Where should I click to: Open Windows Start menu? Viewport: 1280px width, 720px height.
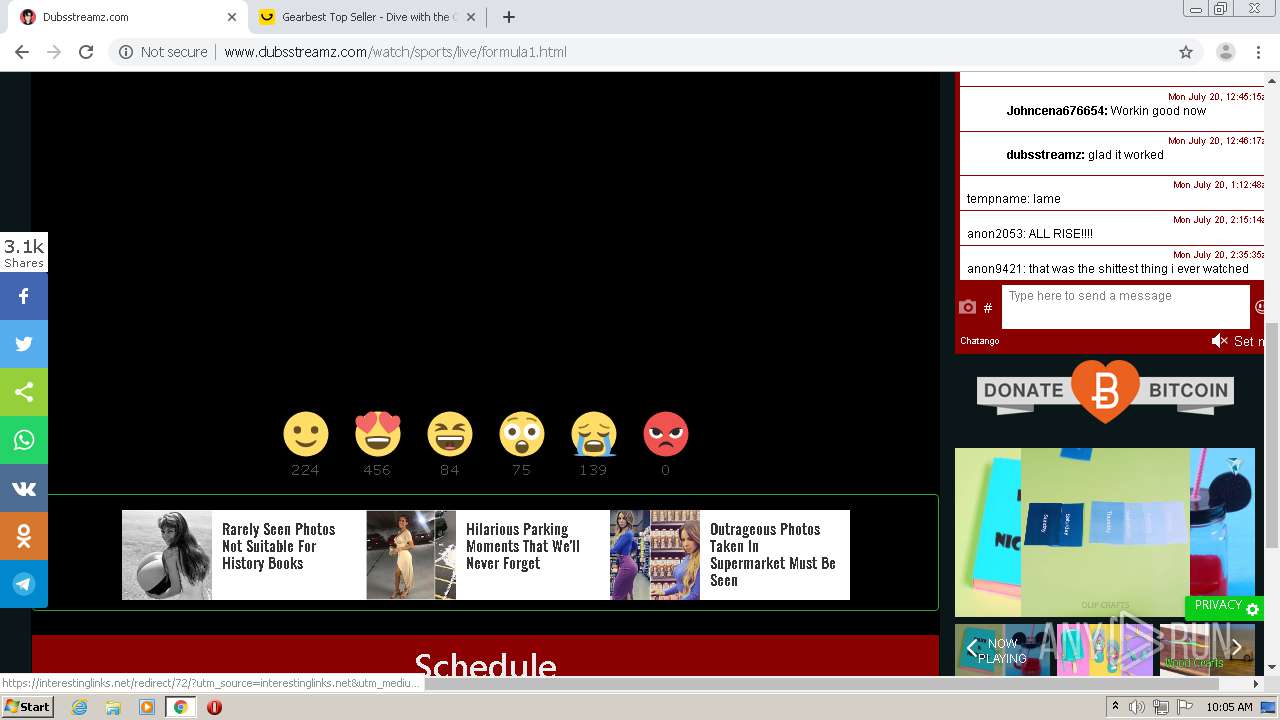pos(27,707)
